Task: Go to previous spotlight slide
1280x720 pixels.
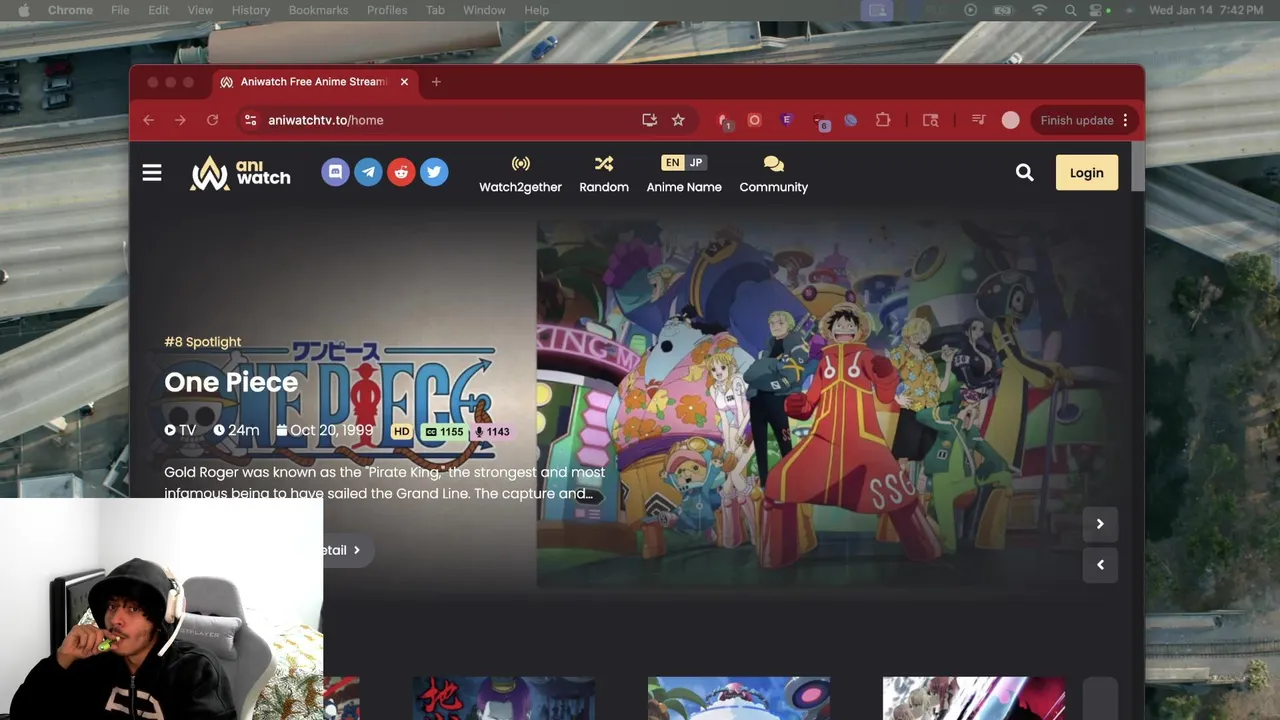Action: tap(1100, 565)
